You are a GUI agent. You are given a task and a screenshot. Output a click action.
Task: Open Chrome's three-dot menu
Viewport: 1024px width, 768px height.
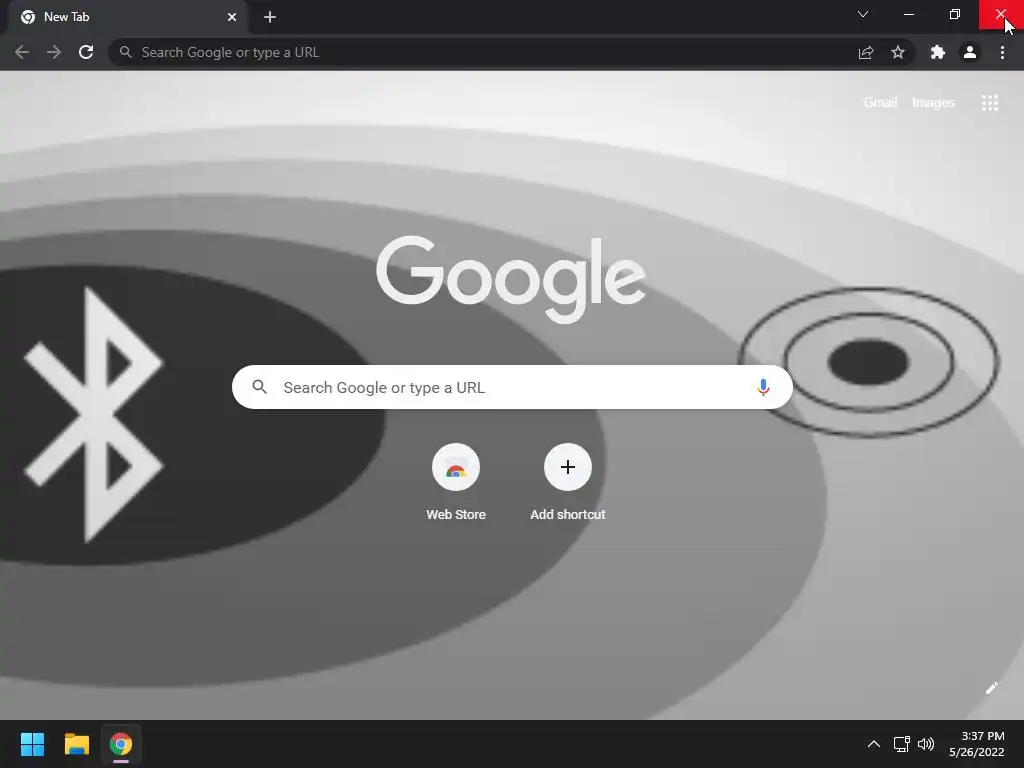(1002, 52)
